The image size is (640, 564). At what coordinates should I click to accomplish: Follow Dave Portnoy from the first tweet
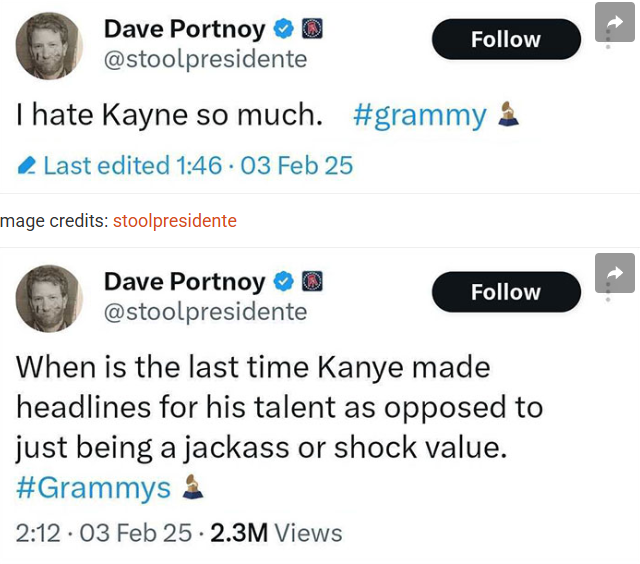coord(506,40)
